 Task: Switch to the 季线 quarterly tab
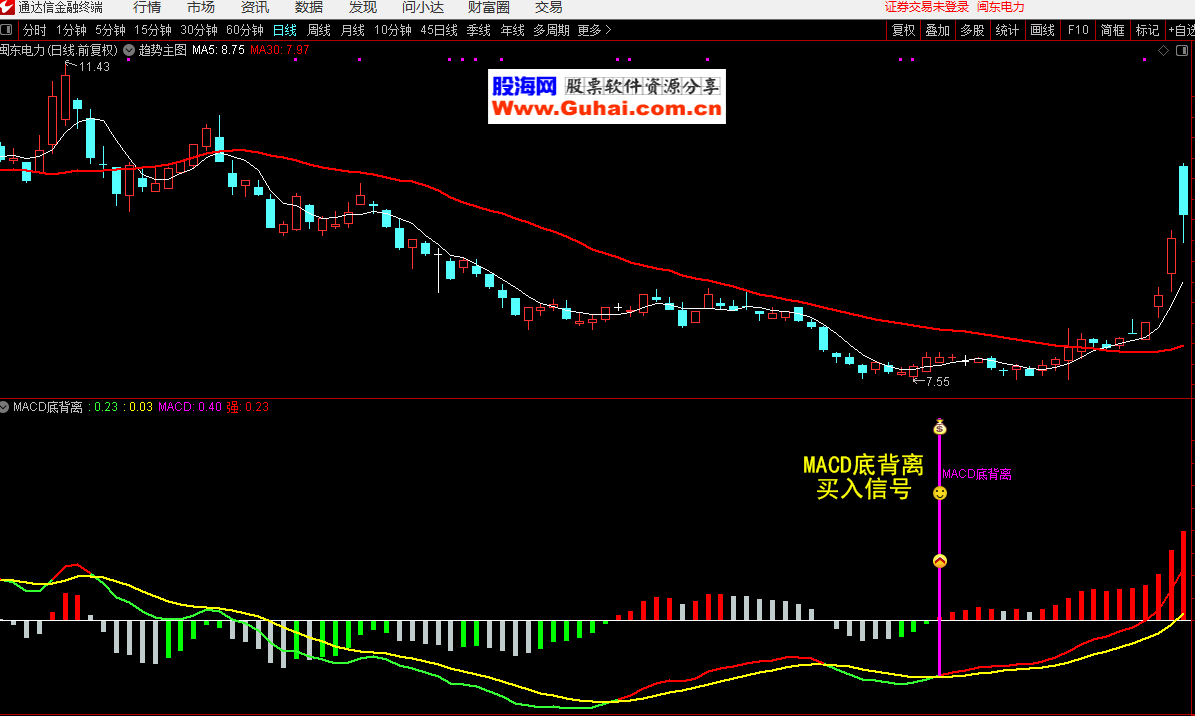pos(479,31)
